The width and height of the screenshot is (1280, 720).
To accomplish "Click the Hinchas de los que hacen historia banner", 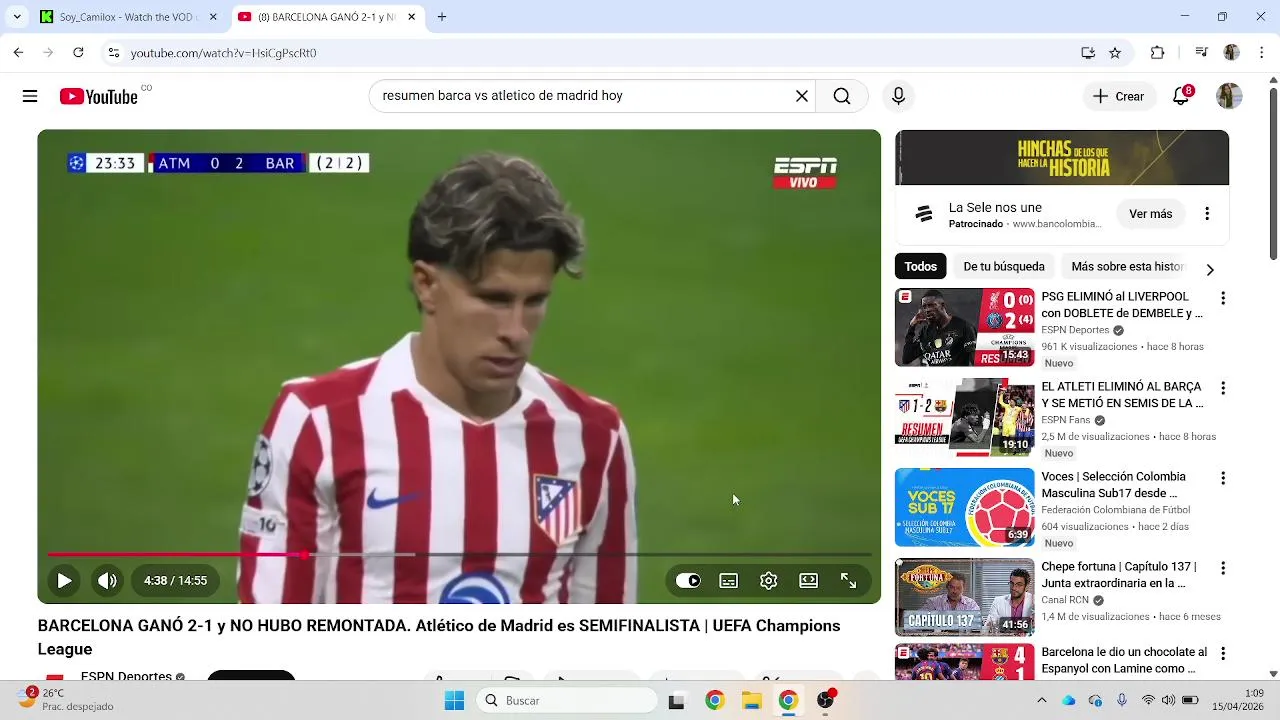I will [x=1062, y=158].
